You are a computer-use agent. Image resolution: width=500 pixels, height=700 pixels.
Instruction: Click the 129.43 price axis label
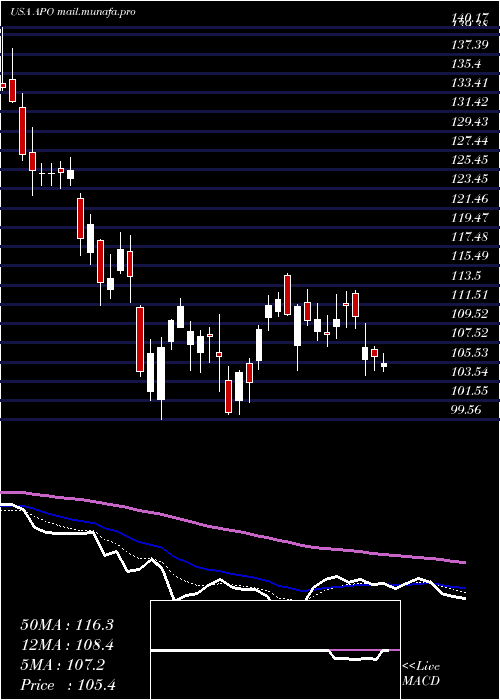(x=470, y=121)
